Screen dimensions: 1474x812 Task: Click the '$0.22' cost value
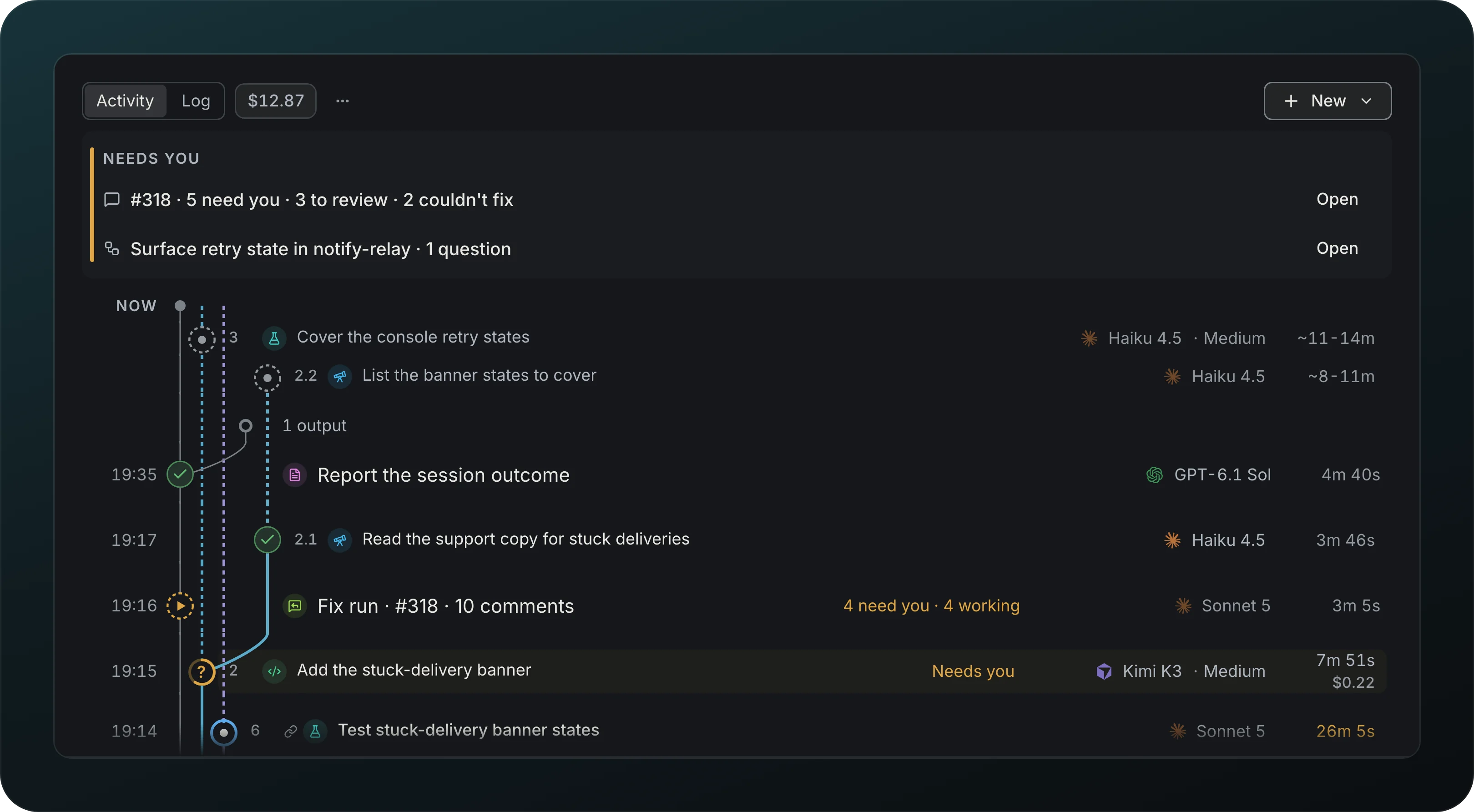point(1353,682)
